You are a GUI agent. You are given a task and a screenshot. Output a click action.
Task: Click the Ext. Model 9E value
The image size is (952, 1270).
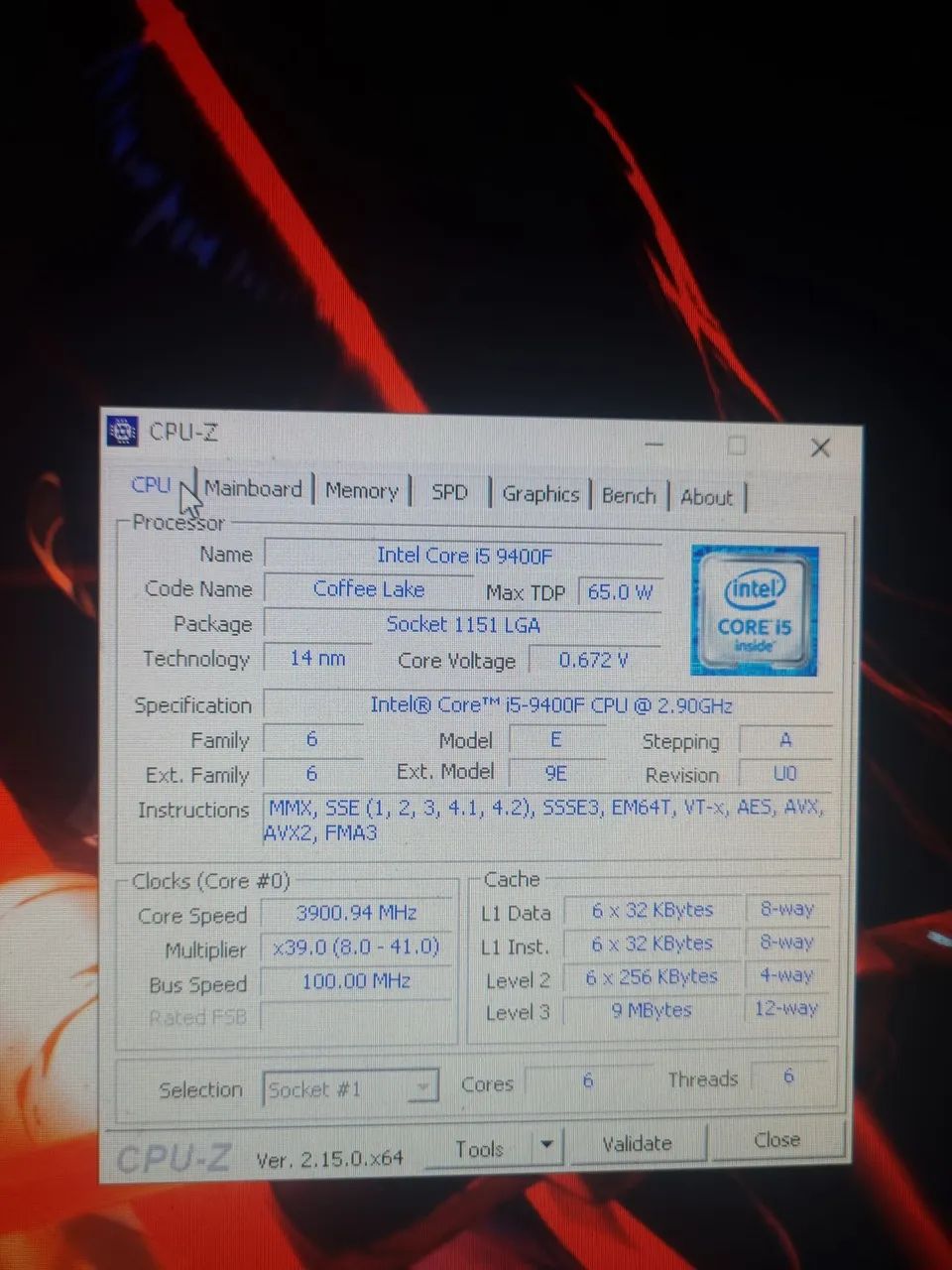tap(556, 773)
